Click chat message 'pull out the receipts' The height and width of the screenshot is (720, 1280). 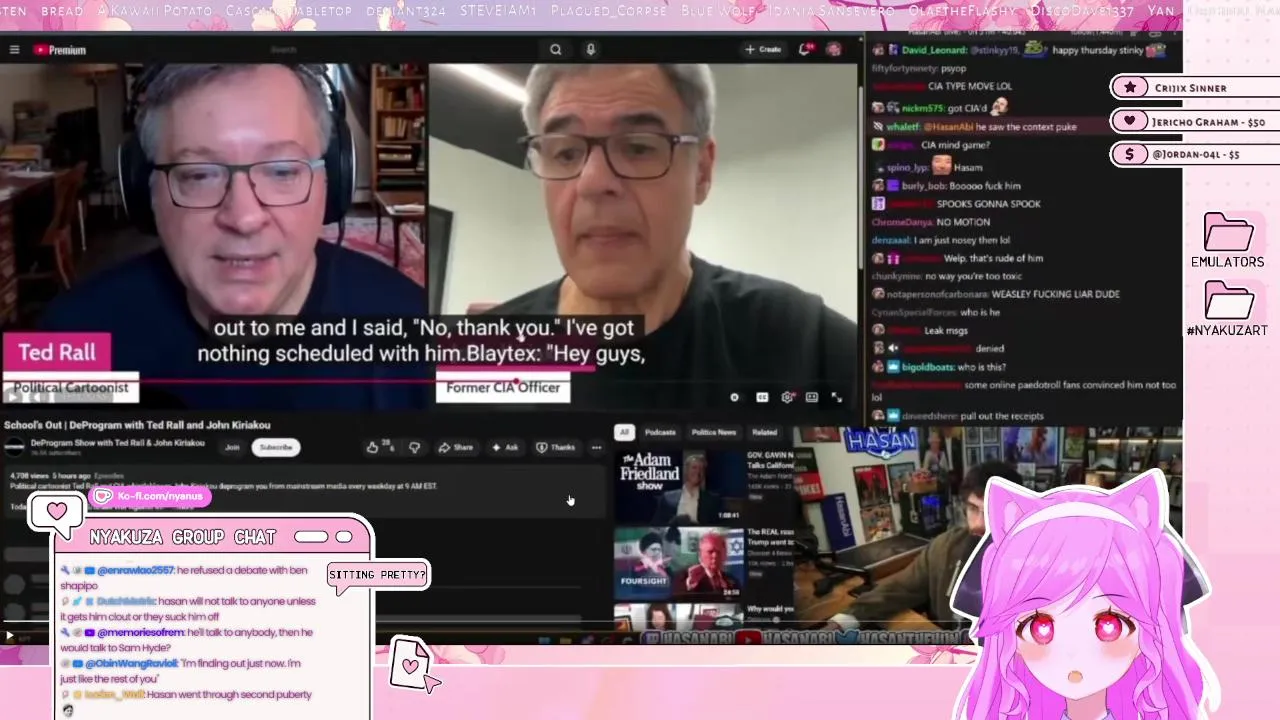tap(1002, 416)
